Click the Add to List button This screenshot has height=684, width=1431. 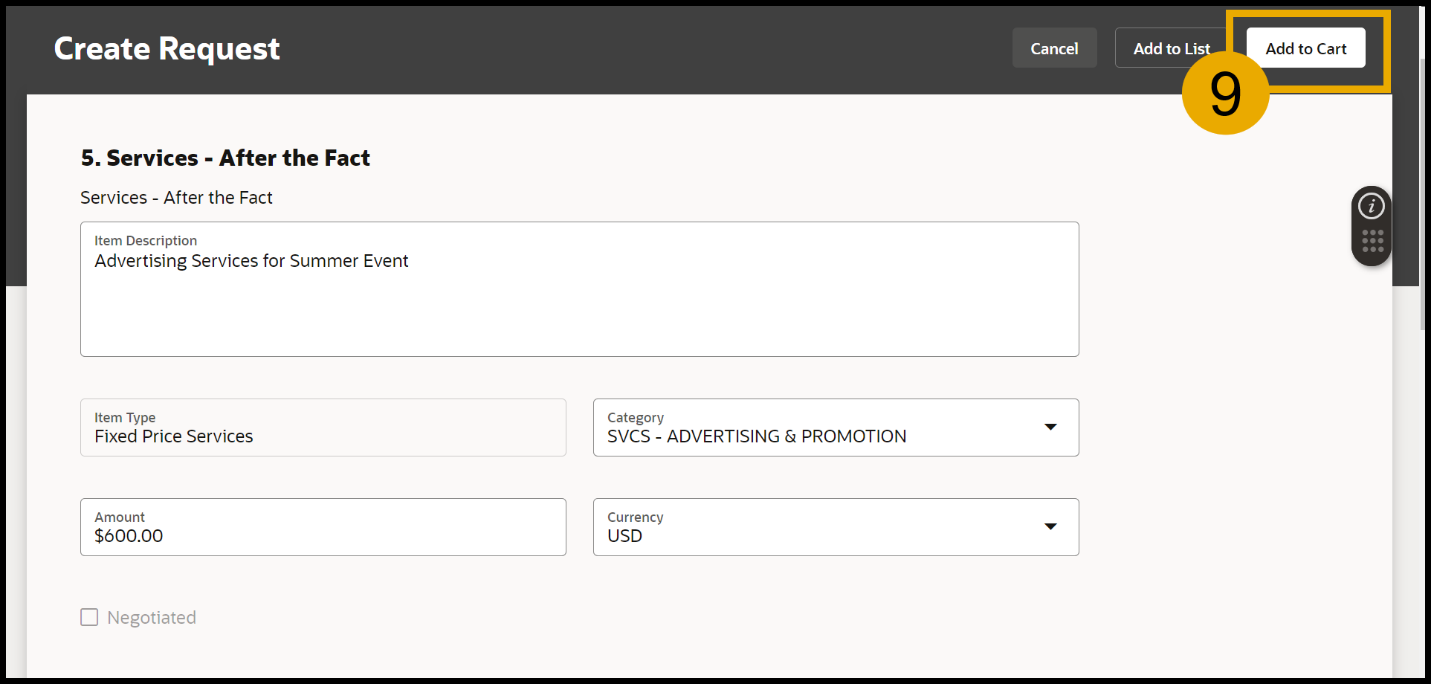(x=1171, y=48)
